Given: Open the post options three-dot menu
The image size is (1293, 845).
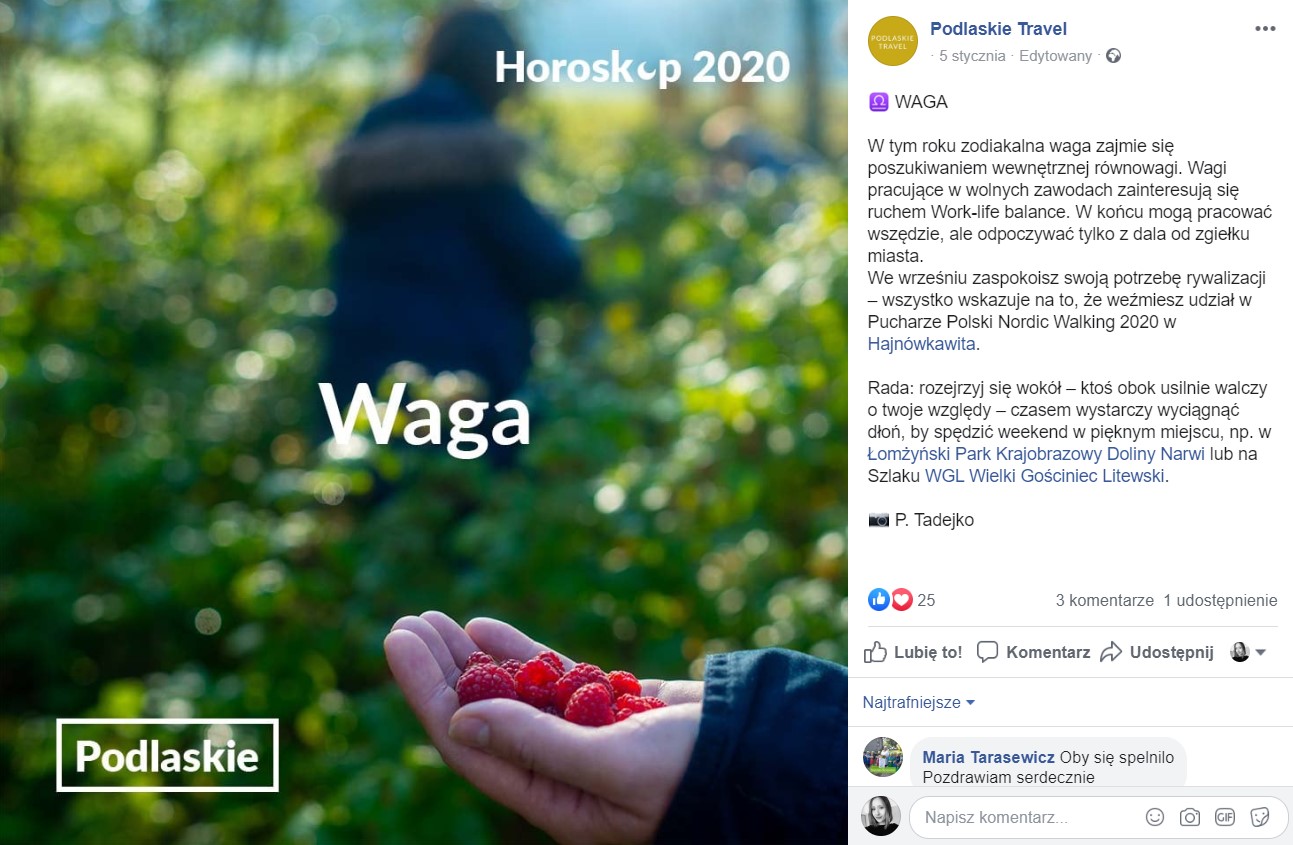Looking at the screenshot, I should coord(1265,28).
